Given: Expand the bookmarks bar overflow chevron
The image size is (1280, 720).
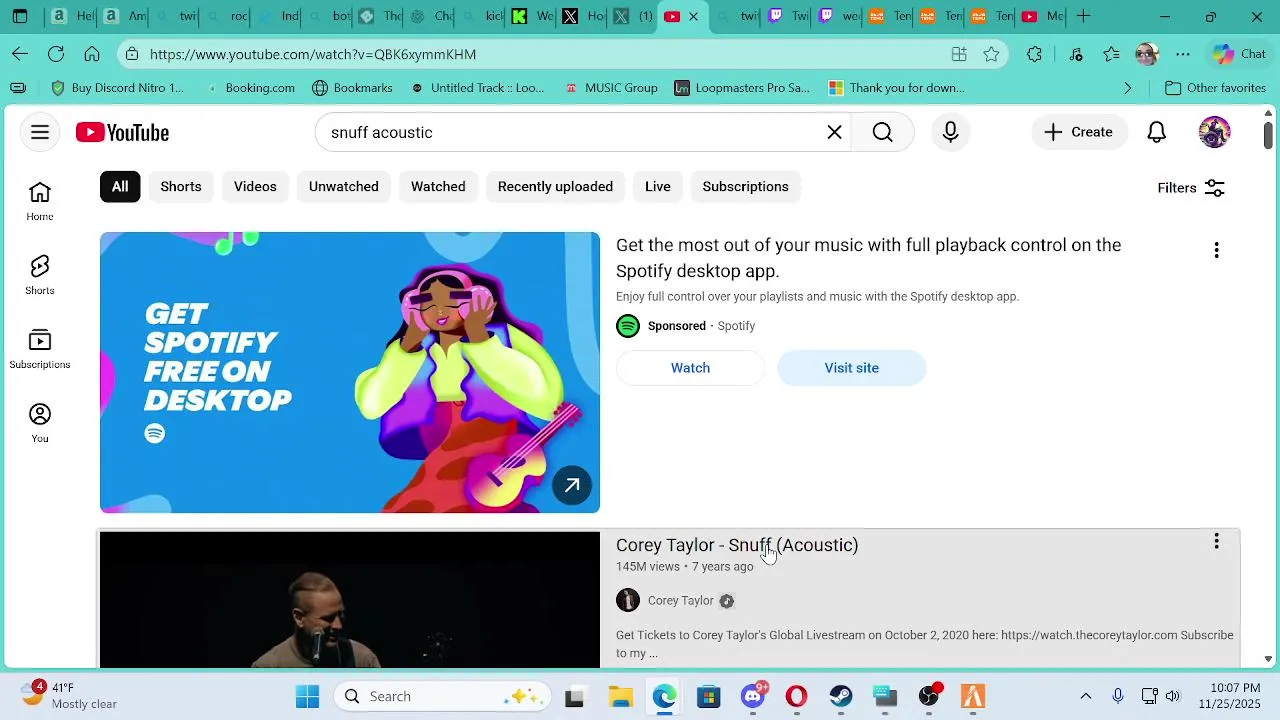Looking at the screenshot, I should [x=1128, y=88].
